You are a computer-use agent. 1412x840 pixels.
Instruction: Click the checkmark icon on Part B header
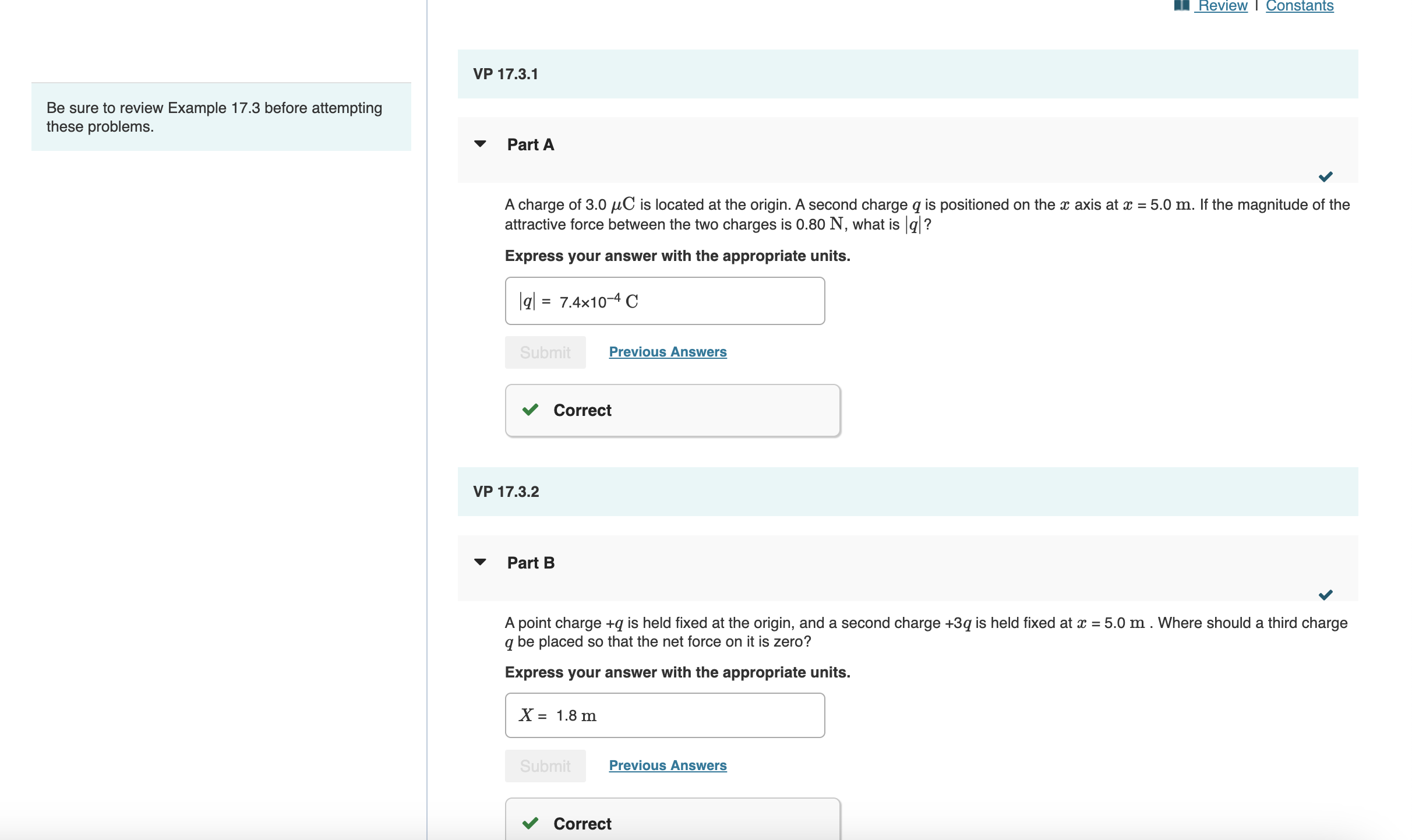tap(1326, 595)
